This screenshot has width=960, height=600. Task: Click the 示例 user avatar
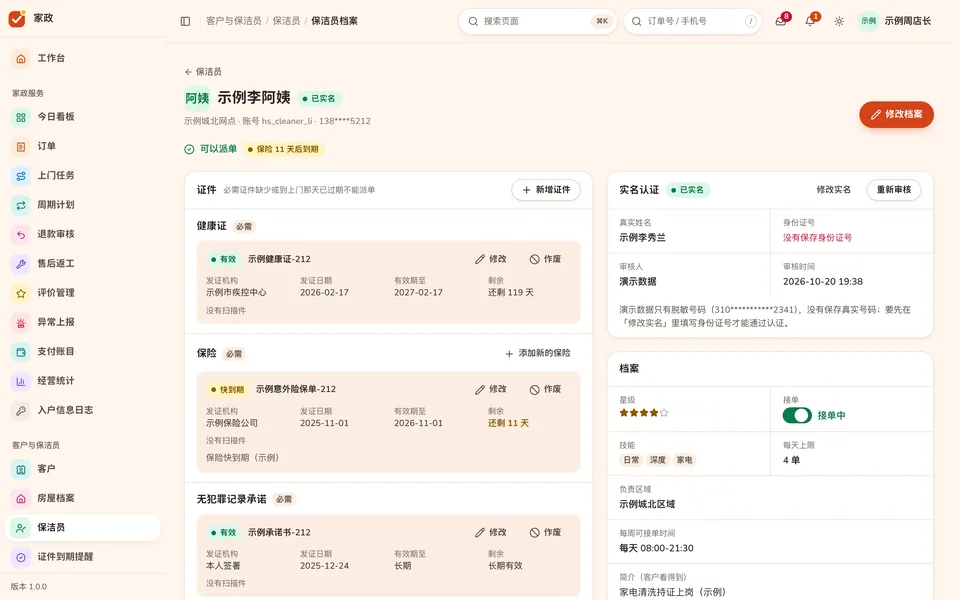tap(868, 21)
